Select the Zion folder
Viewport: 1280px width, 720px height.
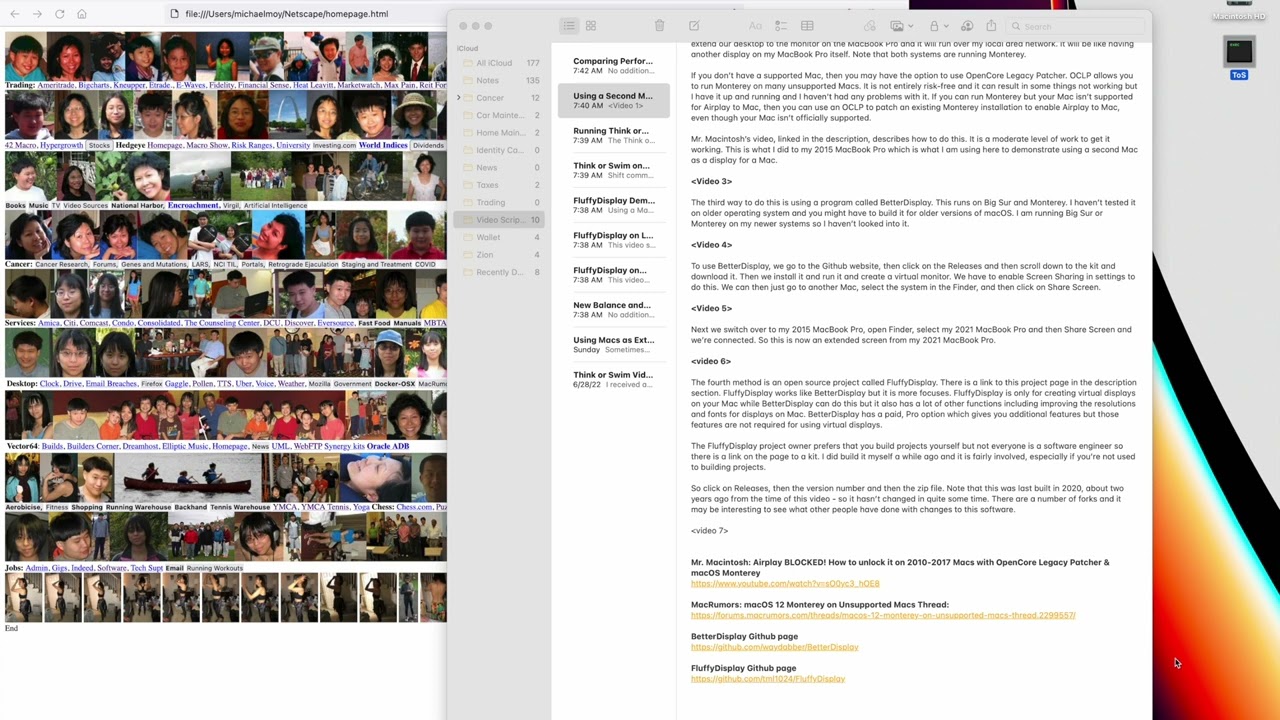[501, 255]
